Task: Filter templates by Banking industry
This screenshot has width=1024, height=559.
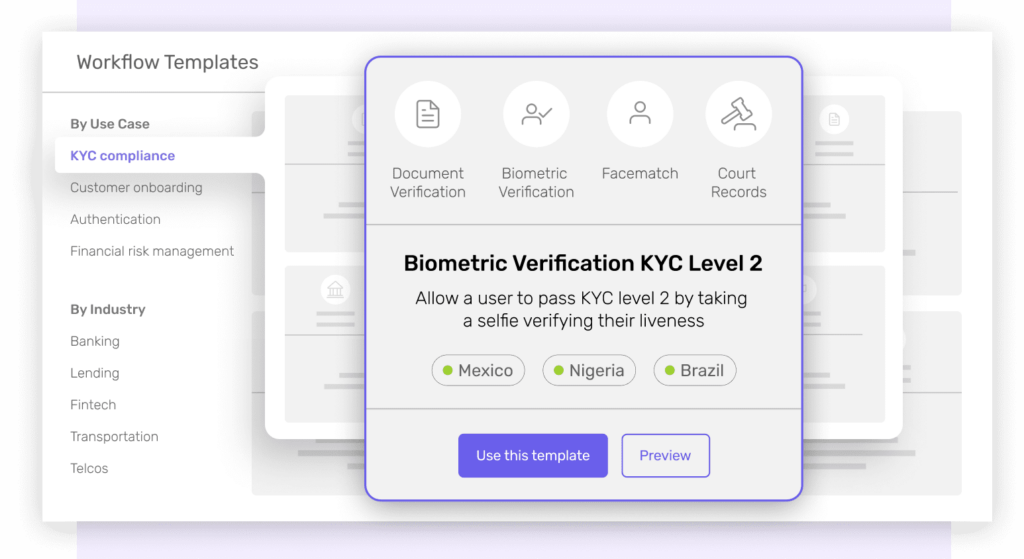Action: (x=95, y=341)
